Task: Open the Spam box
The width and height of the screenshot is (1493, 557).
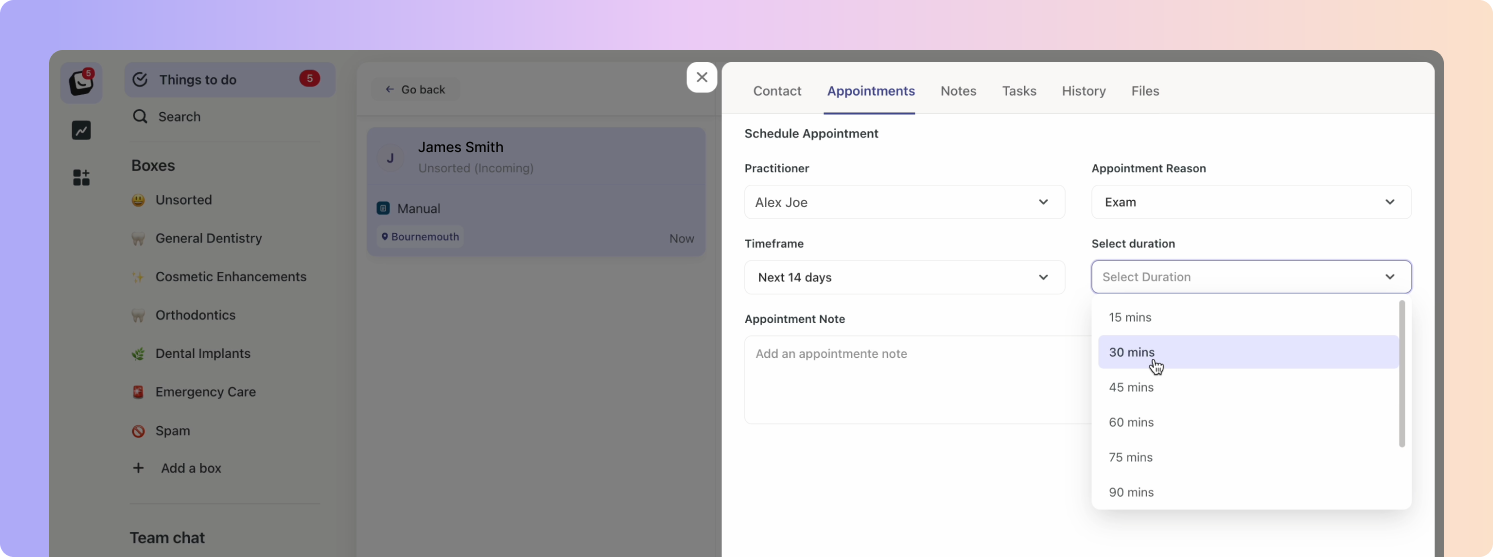Action: click(x=172, y=431)
